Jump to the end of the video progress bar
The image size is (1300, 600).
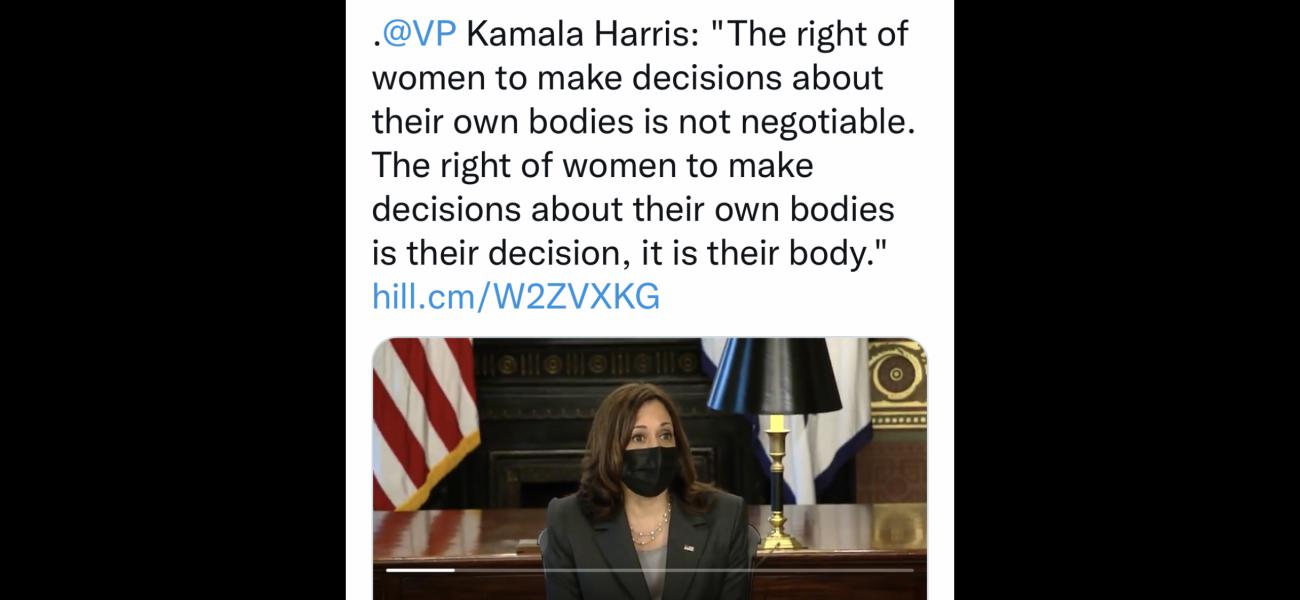pos(911,570)
